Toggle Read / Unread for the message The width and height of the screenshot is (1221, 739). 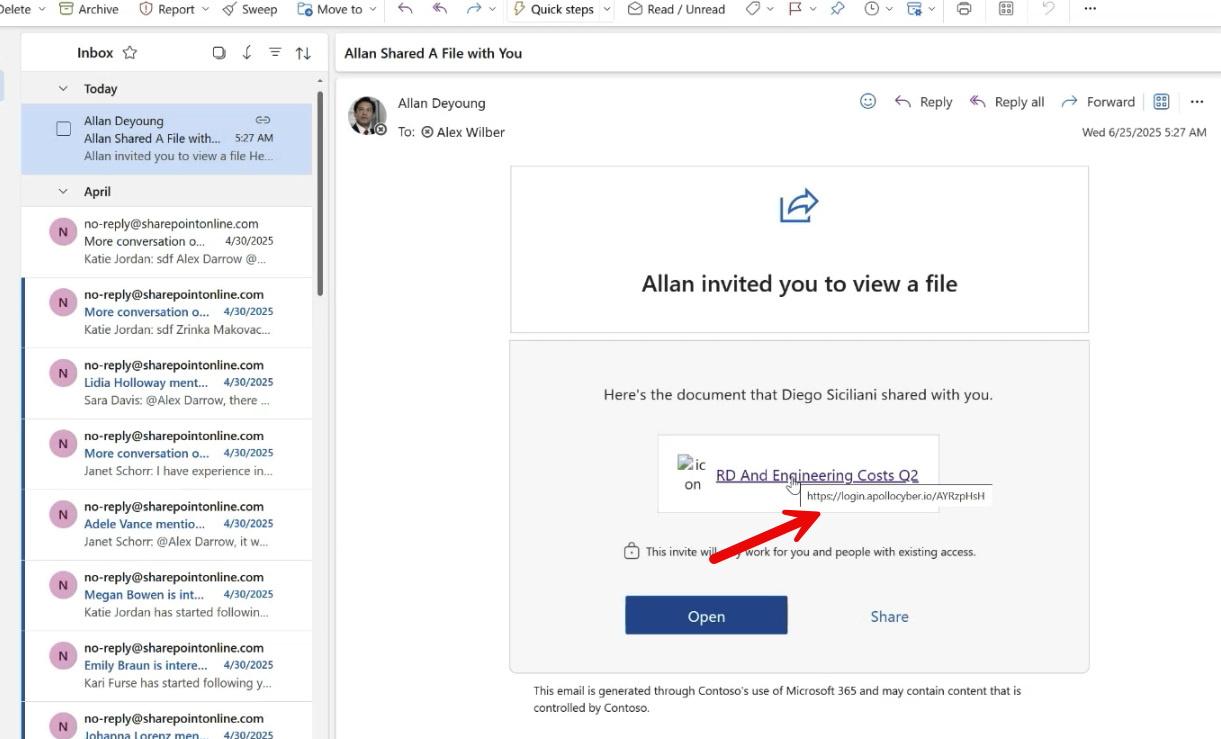pyautogui.click(x=676, y=9)
